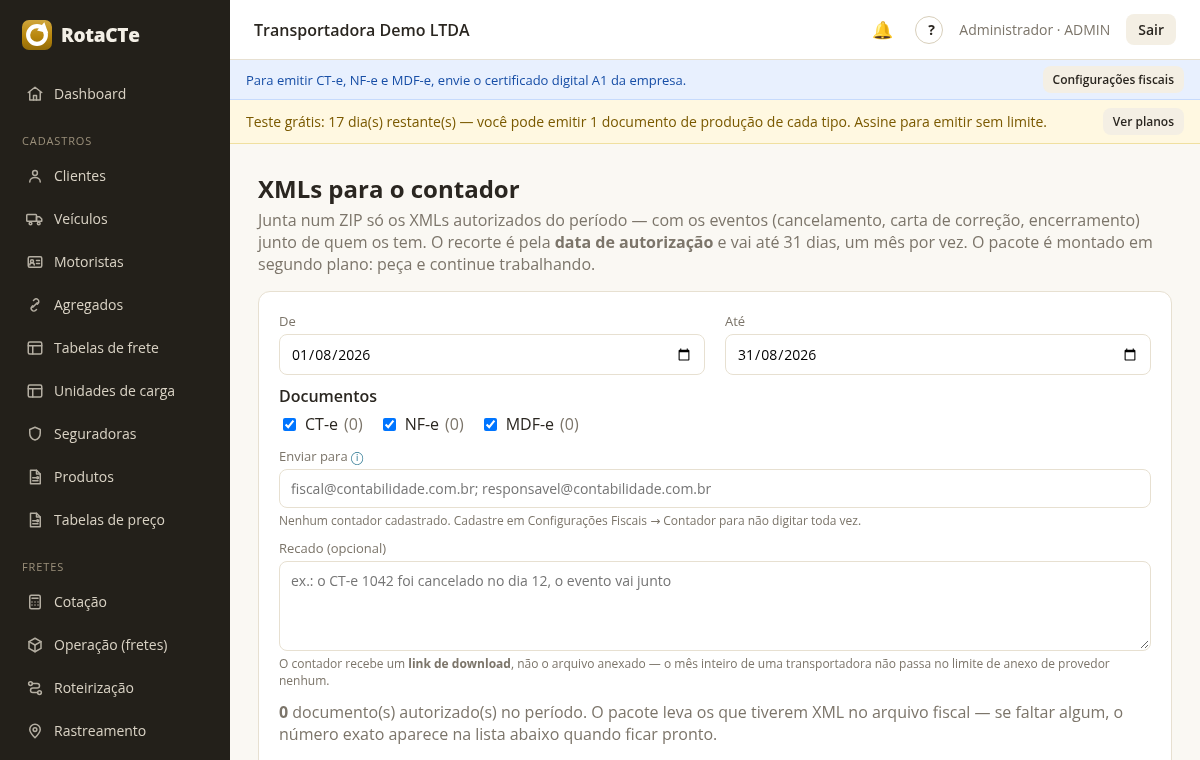The height and width of the screenshot is (760, 1200).
Task: Click the Seguradoras shield icon
Action: 35,434
